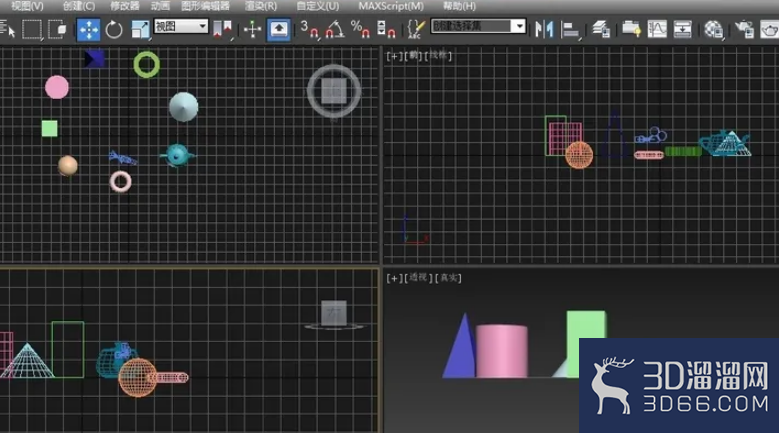This screenshot has width=779, height=433.
Task: Open the reference coordinate system 视图 dropdown
Action: tap(181, 26)
